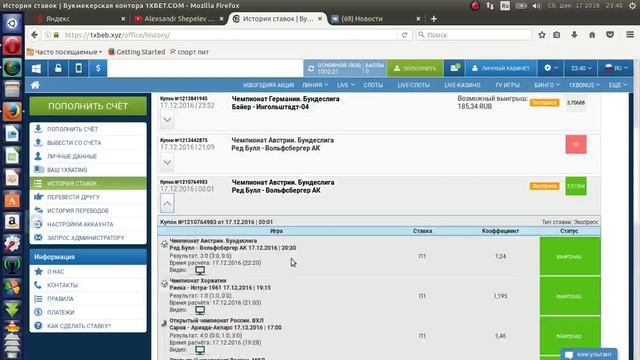Open the LIVE-КАЗИНО menu item
The height and width of the screenshot is (360, 640).
point(462,85)
